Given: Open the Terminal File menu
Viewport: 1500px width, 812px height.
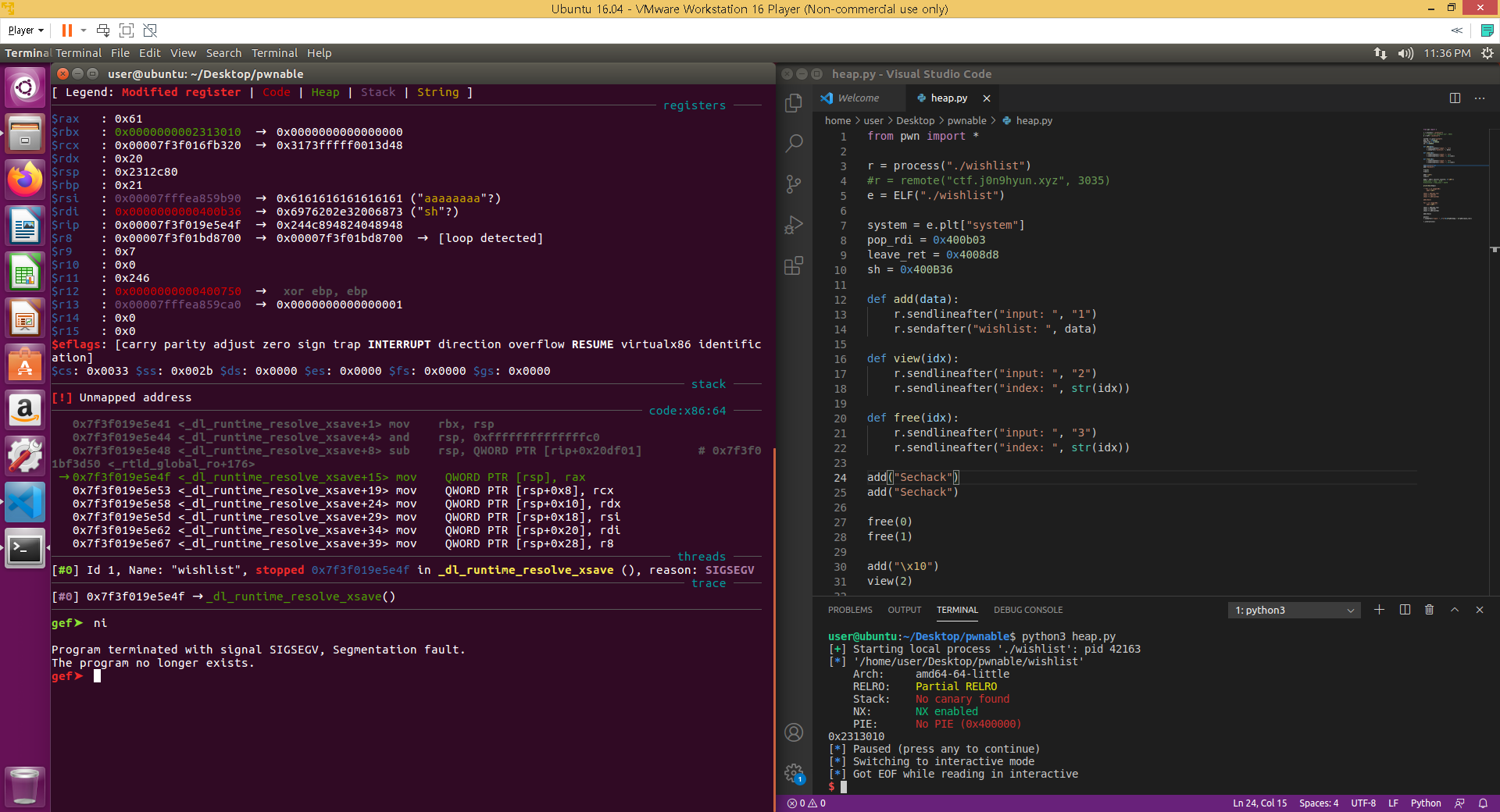Looking at the screenshot, I should (x=120, y=53).
